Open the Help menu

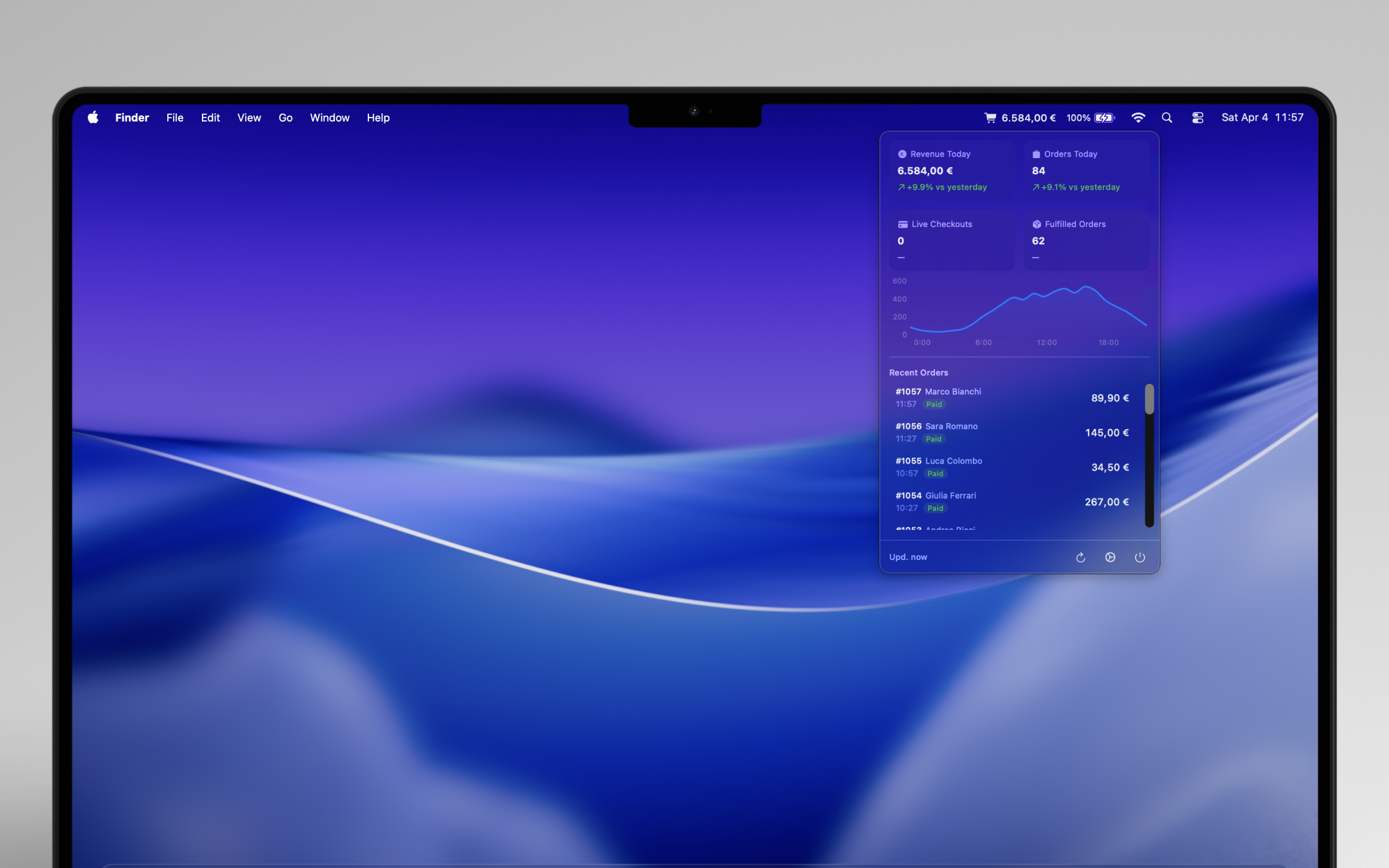click(378, 118)
